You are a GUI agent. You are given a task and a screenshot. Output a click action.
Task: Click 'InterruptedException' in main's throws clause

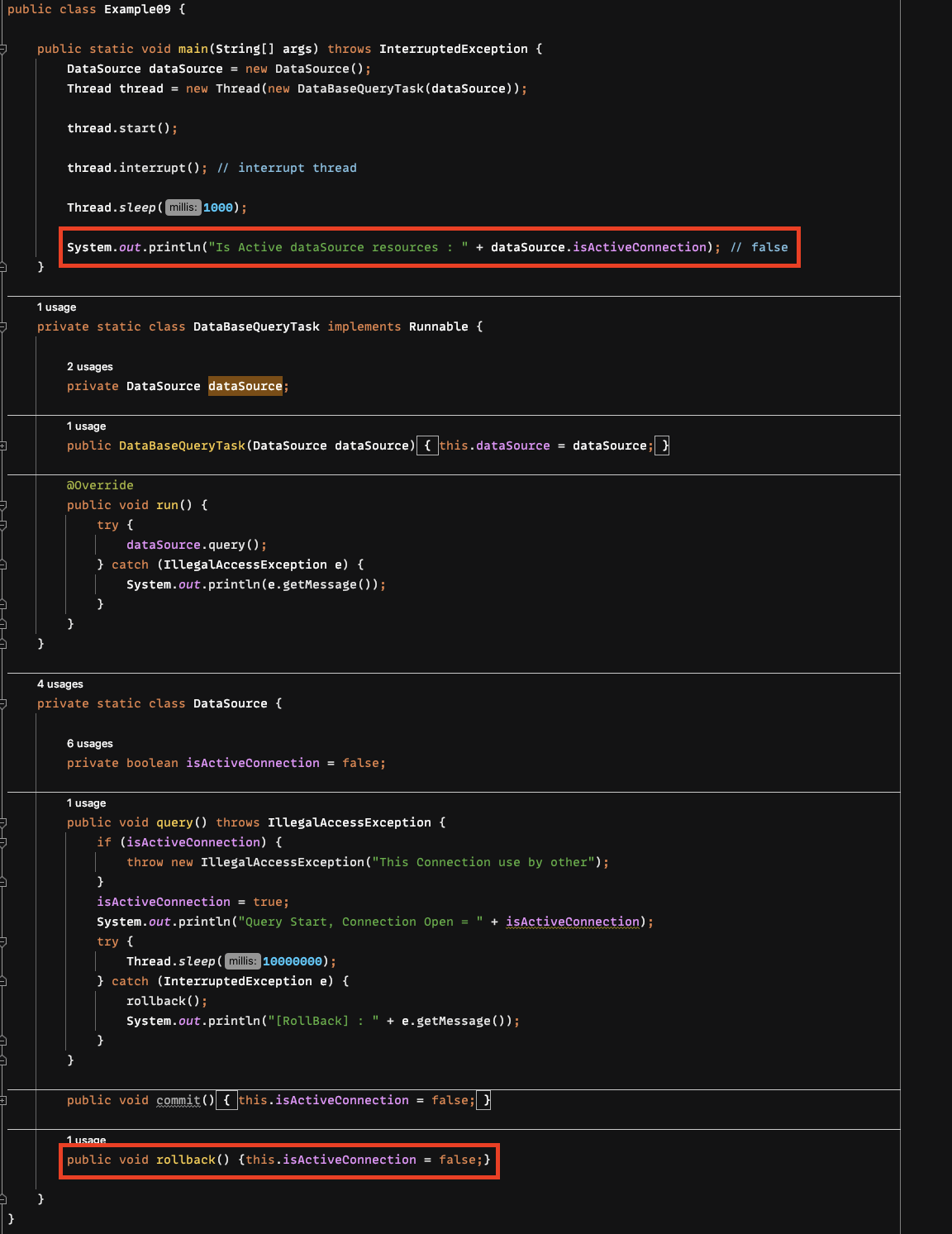click(454, 49)
